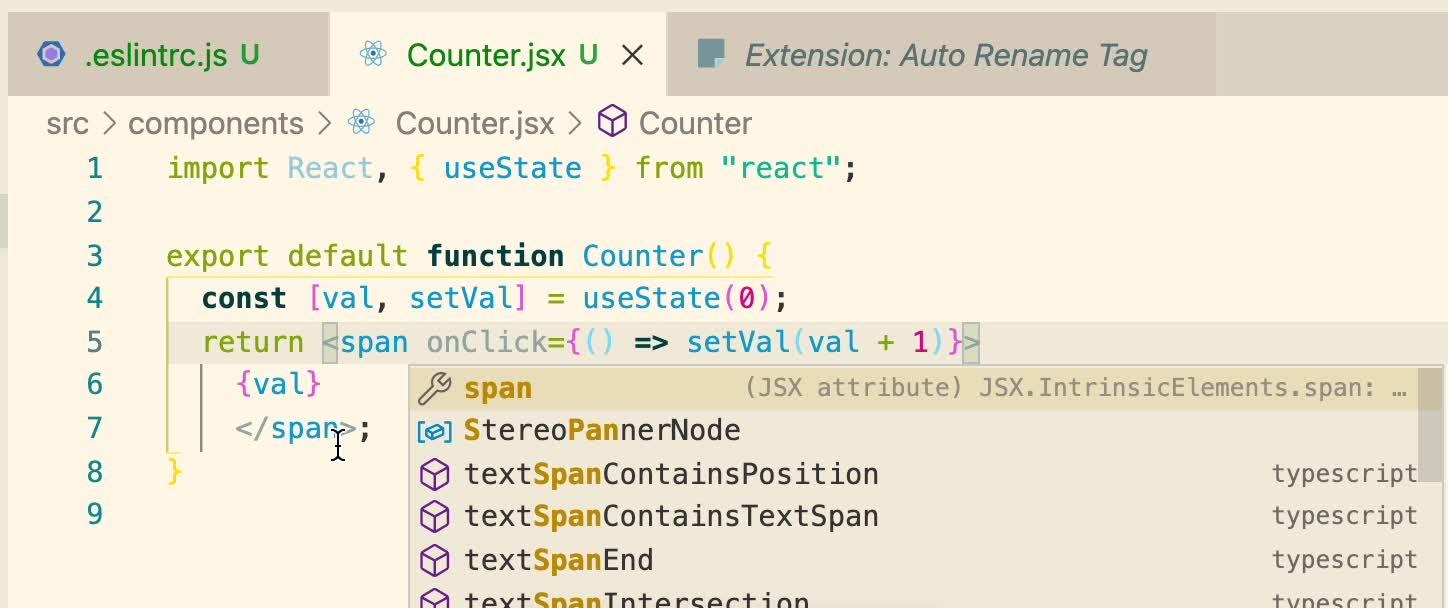The height and width of the screenshot is (608, 1448).
Task: Close the Counter.jsx editor tab
Action: pyautogui.click(x=633, y=56)
